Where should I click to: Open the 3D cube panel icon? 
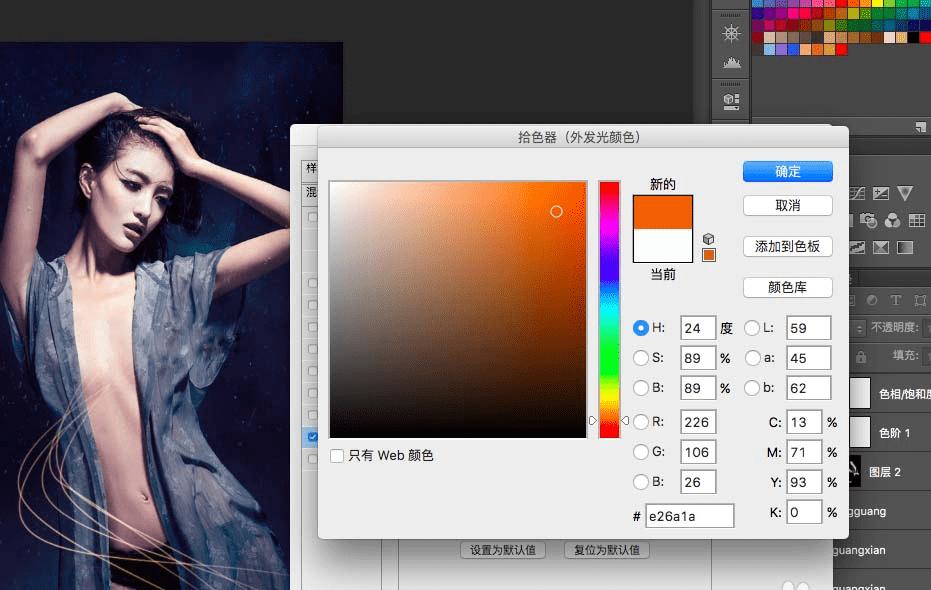[x=732, y=101]
